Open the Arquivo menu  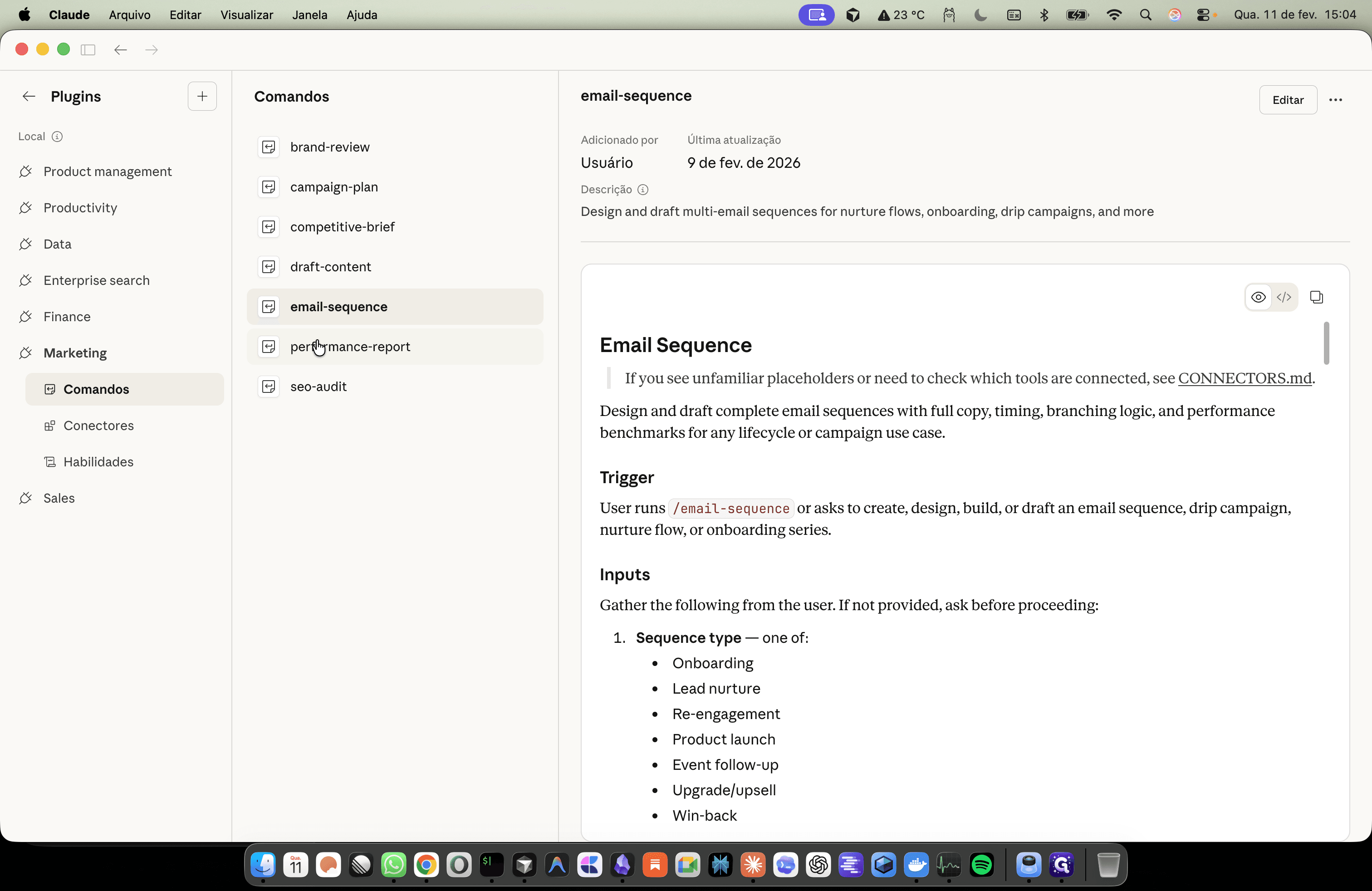click(130, 15)
